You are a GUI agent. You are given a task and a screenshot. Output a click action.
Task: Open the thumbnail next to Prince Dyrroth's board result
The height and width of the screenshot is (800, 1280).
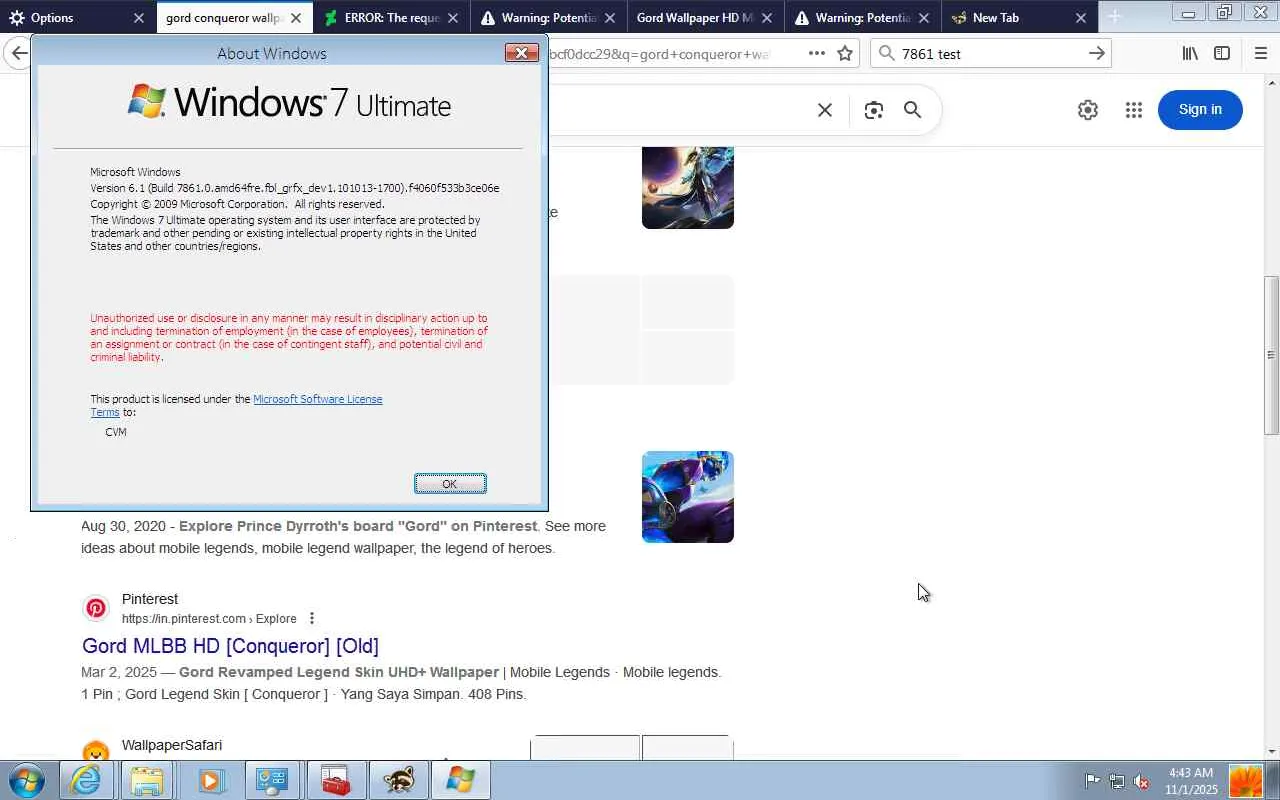coord(688,497)
